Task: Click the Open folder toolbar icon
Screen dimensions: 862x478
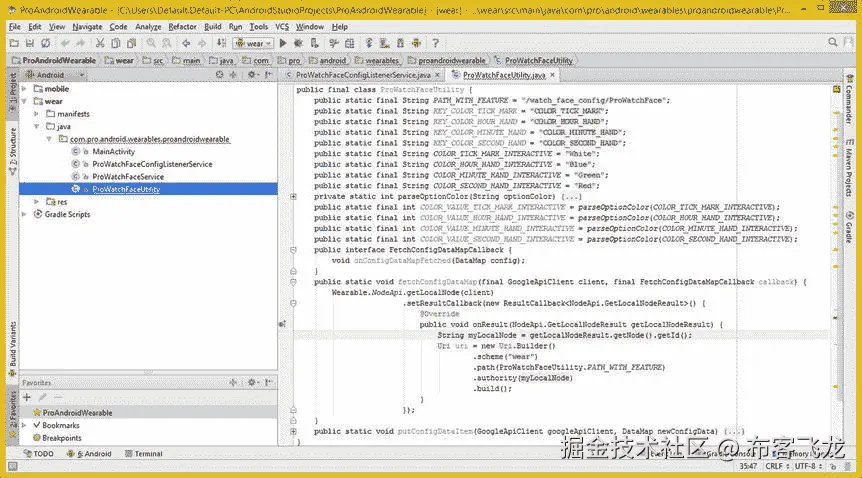Action: (x=14, y=43)
